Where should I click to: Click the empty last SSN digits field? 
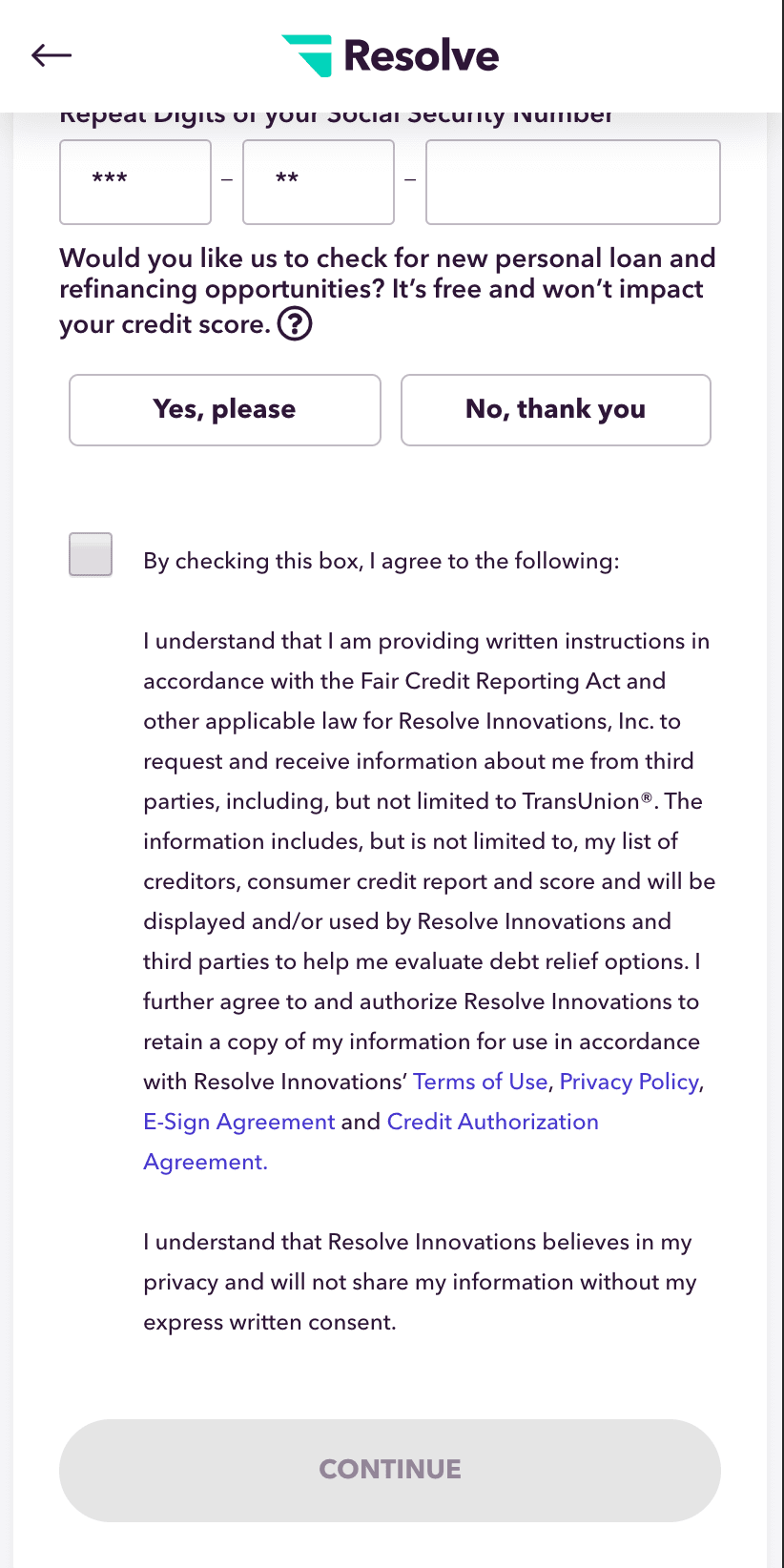click(x=573, y=182)
